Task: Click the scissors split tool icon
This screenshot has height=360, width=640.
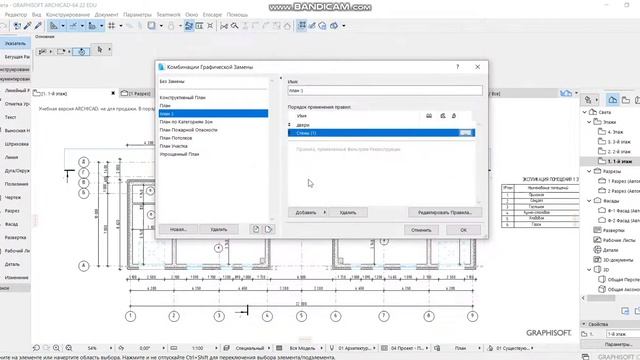Action: 224,26
